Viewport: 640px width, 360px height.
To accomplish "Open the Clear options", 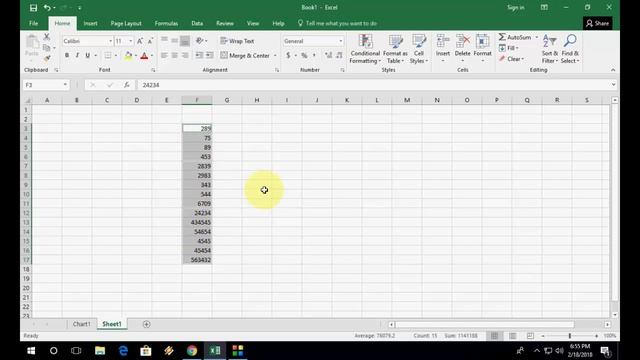I will [511, 59].
